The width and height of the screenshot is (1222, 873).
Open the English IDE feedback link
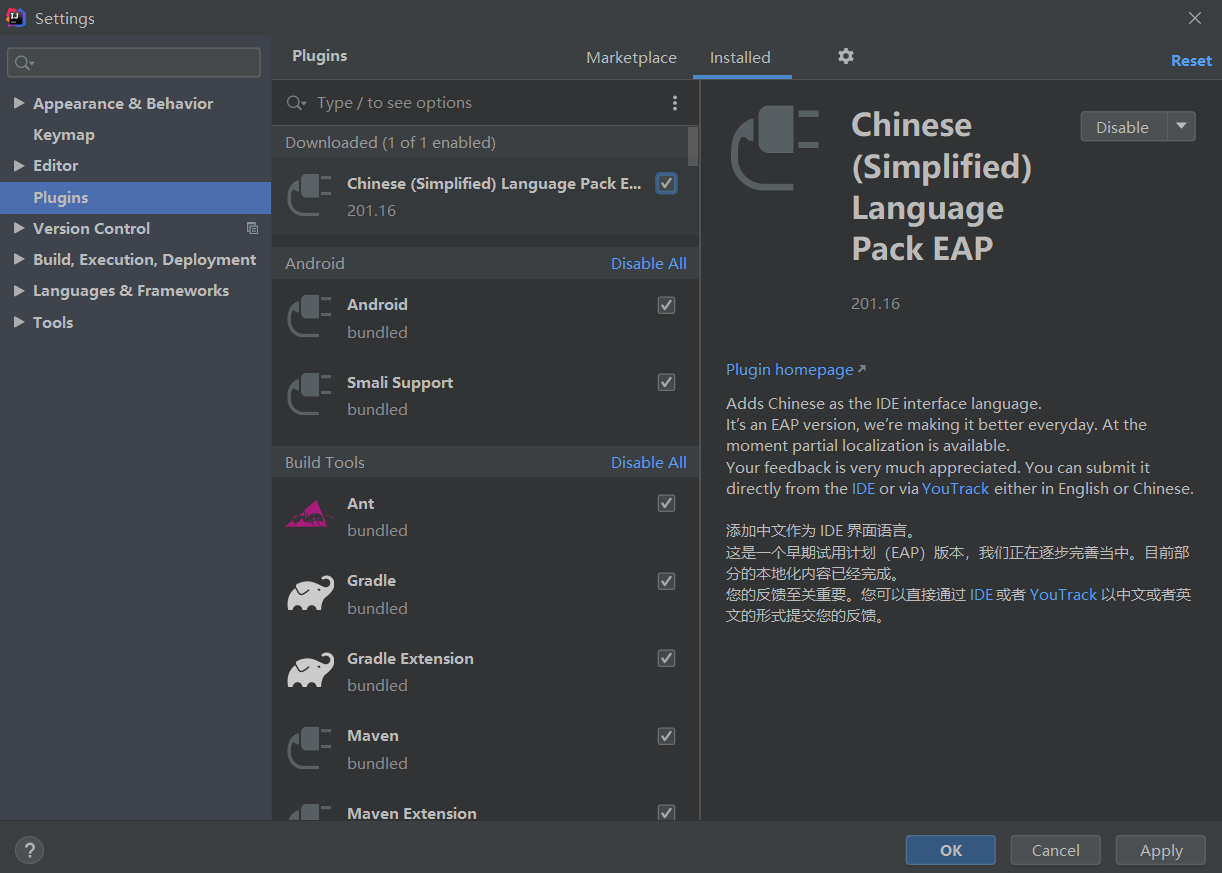coord(863,488)
